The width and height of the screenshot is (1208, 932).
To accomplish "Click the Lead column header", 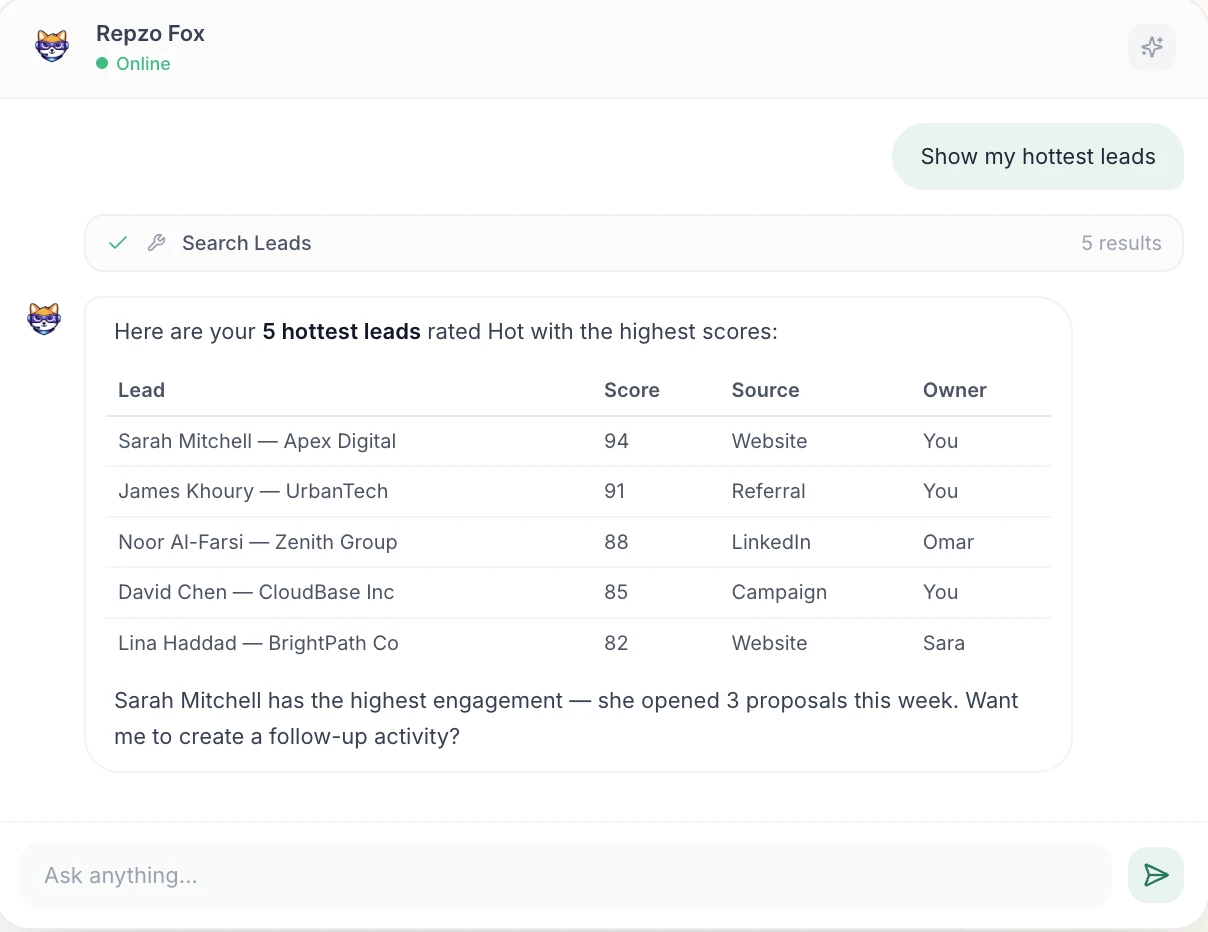I will pyautogui.click(x=141, y=390).
